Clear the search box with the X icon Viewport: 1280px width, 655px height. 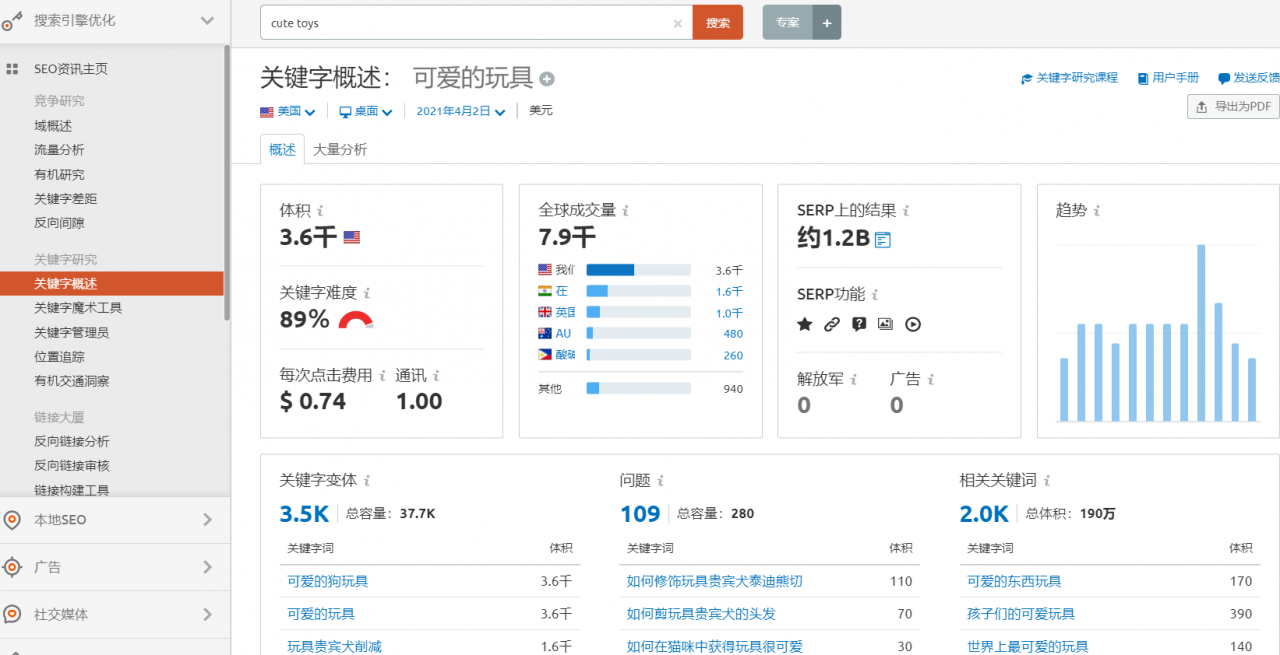[x=677, y=23]
